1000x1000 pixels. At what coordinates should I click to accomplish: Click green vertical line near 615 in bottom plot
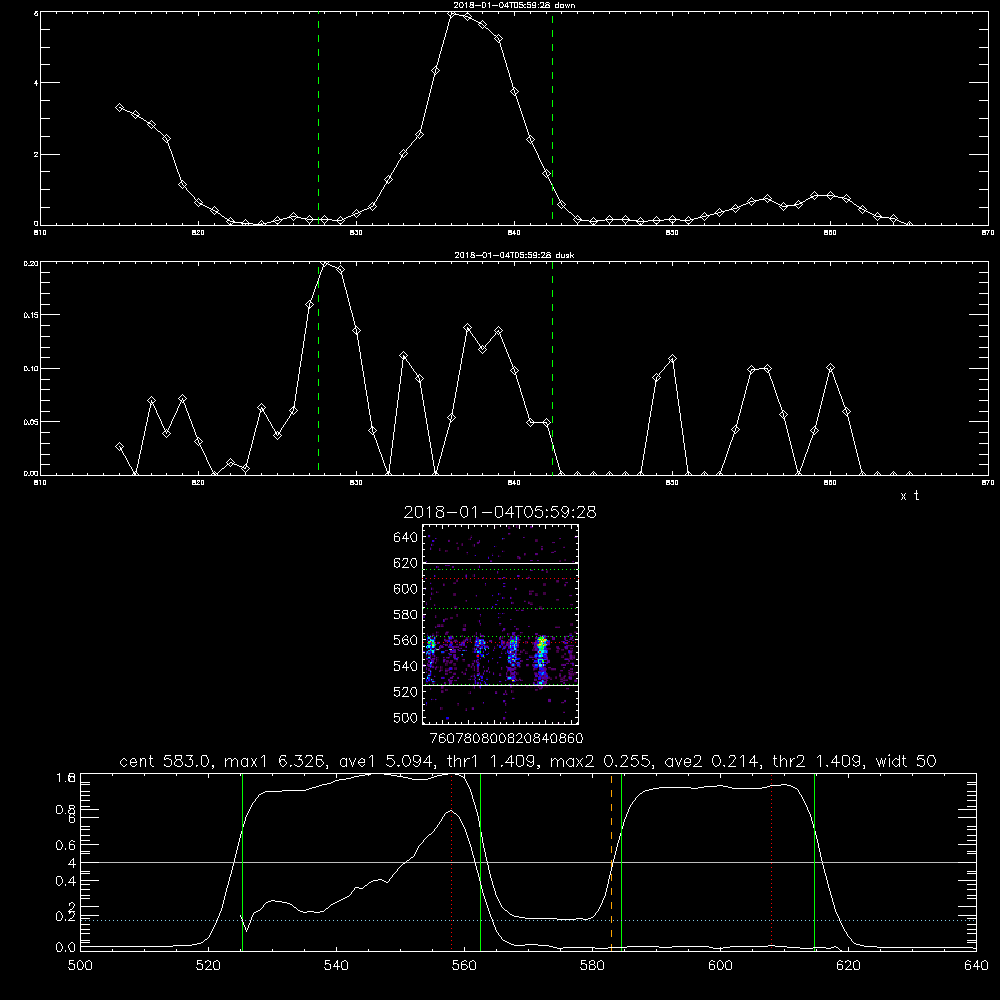[814, 862]
